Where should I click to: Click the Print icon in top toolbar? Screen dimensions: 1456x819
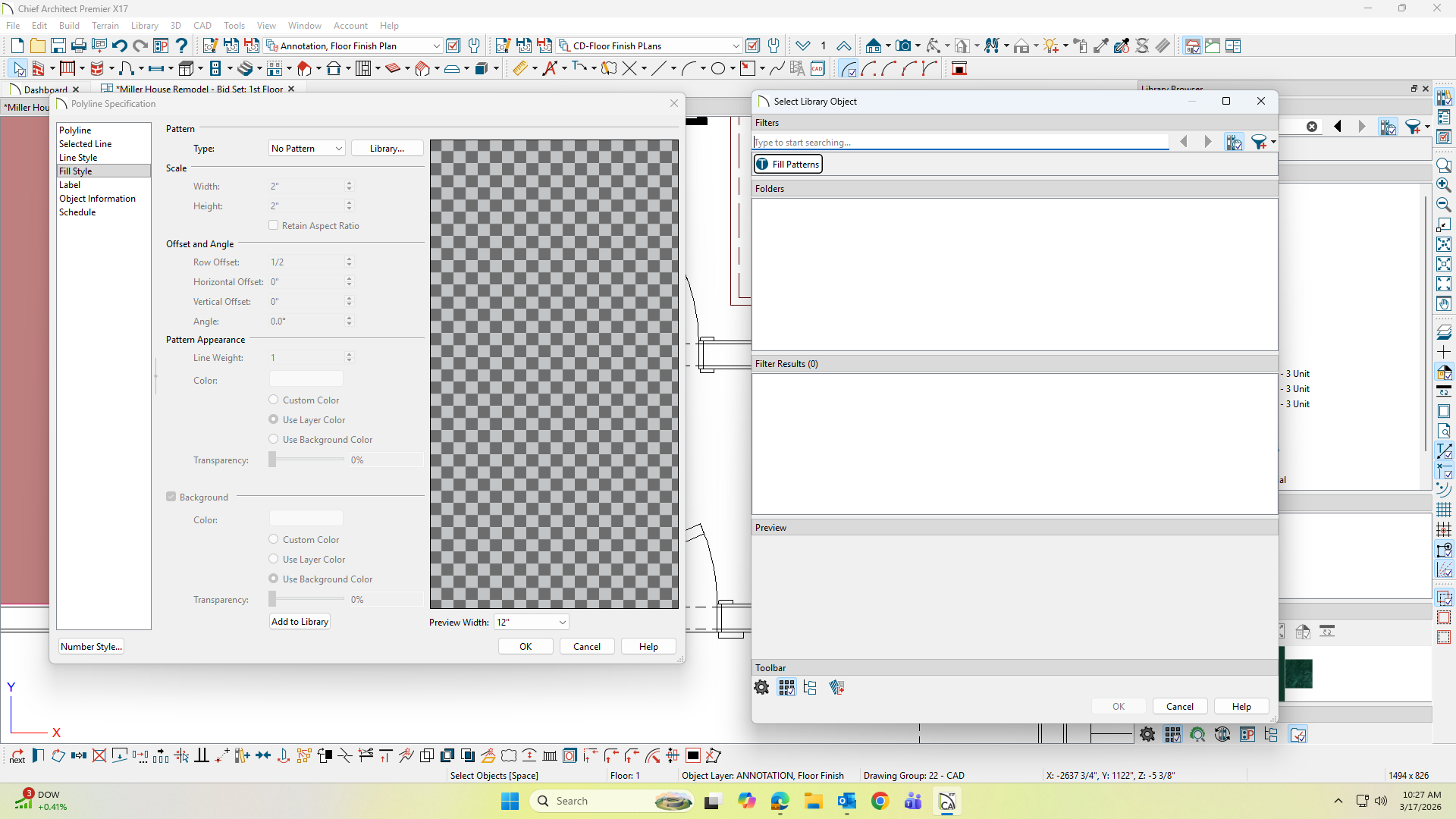point(79,46)
